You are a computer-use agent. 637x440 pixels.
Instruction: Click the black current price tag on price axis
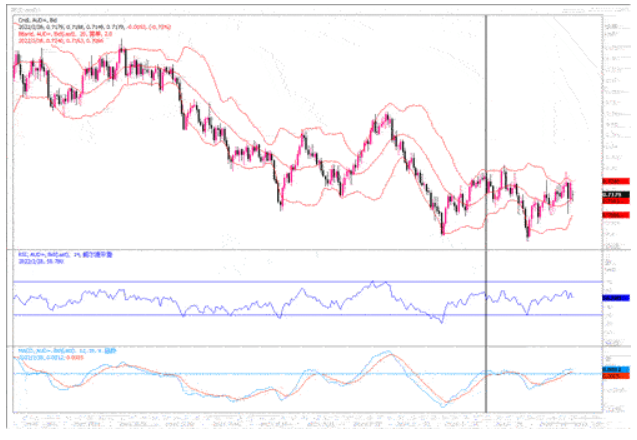[613, 195]
